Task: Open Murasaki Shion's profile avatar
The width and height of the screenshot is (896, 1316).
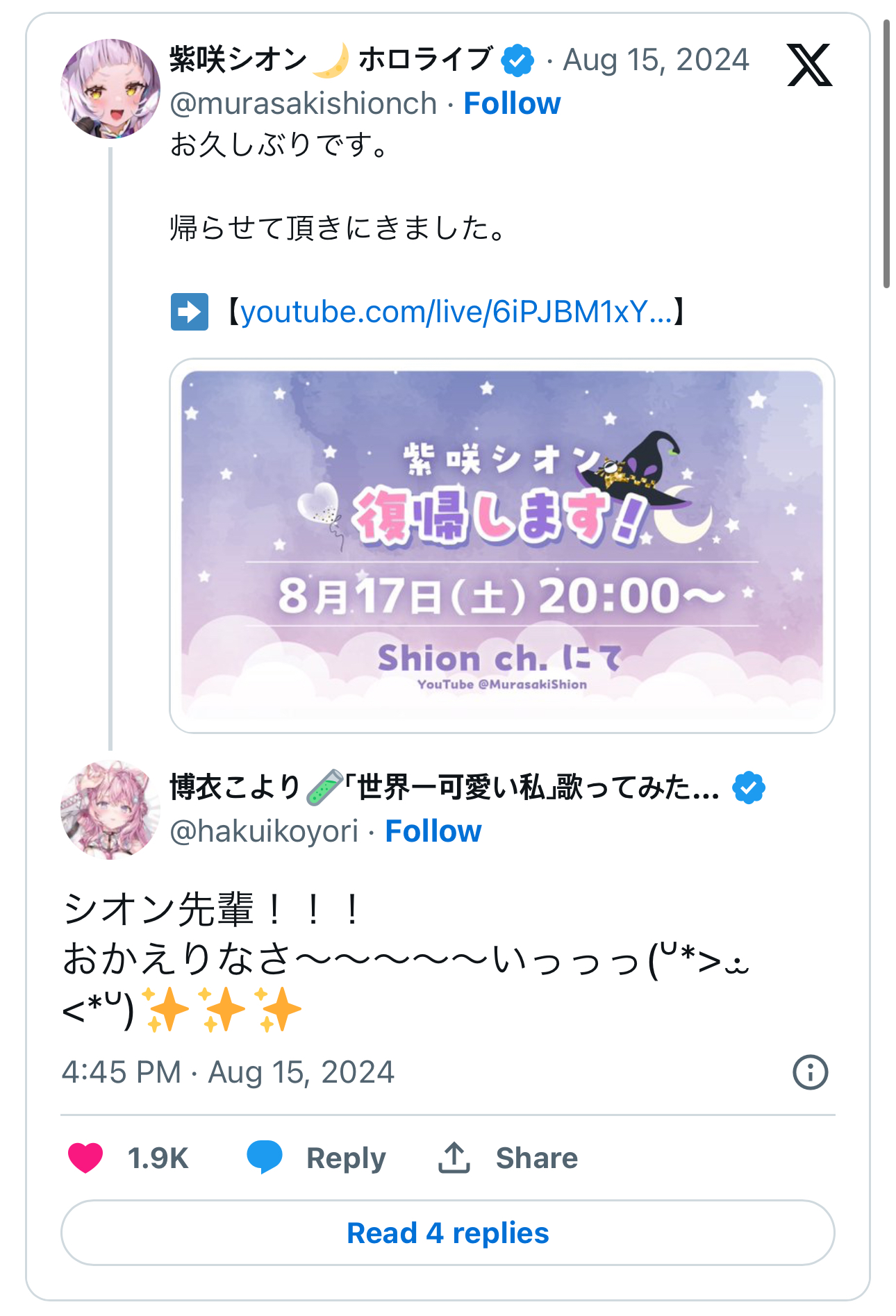Action: [x=110, y=89]
